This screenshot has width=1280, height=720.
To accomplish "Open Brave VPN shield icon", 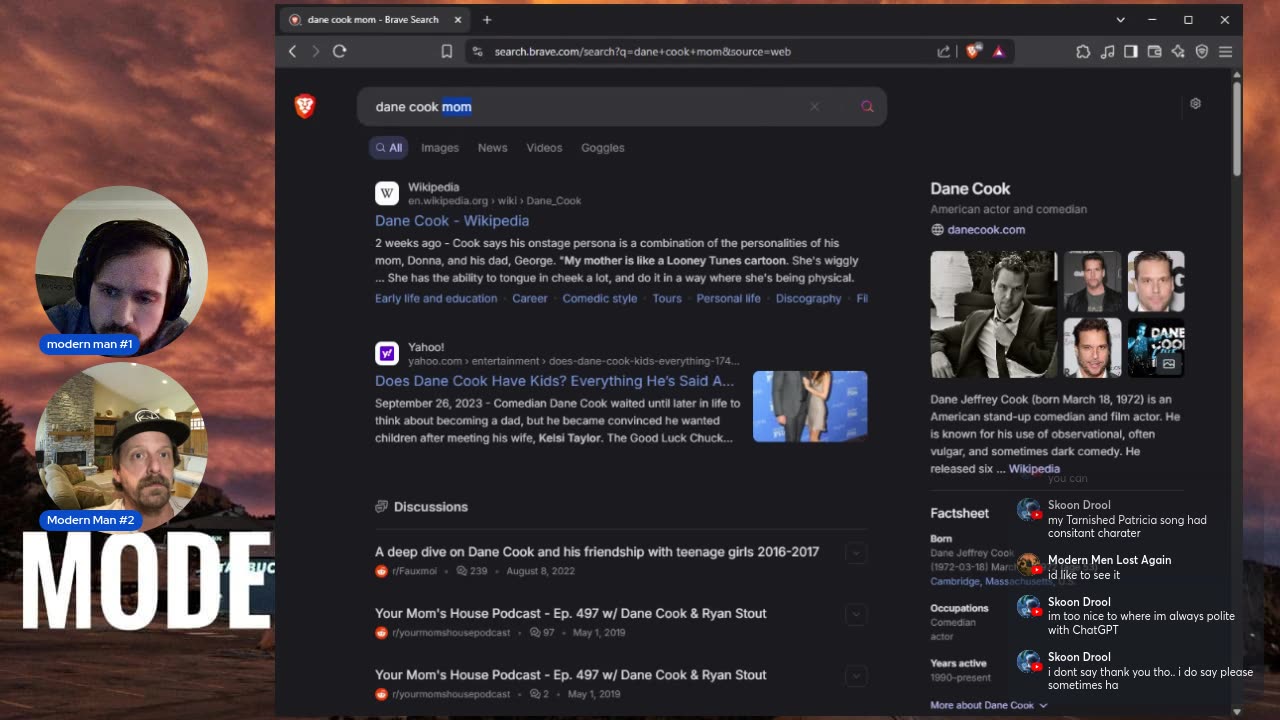I will tap(1202, 51).
